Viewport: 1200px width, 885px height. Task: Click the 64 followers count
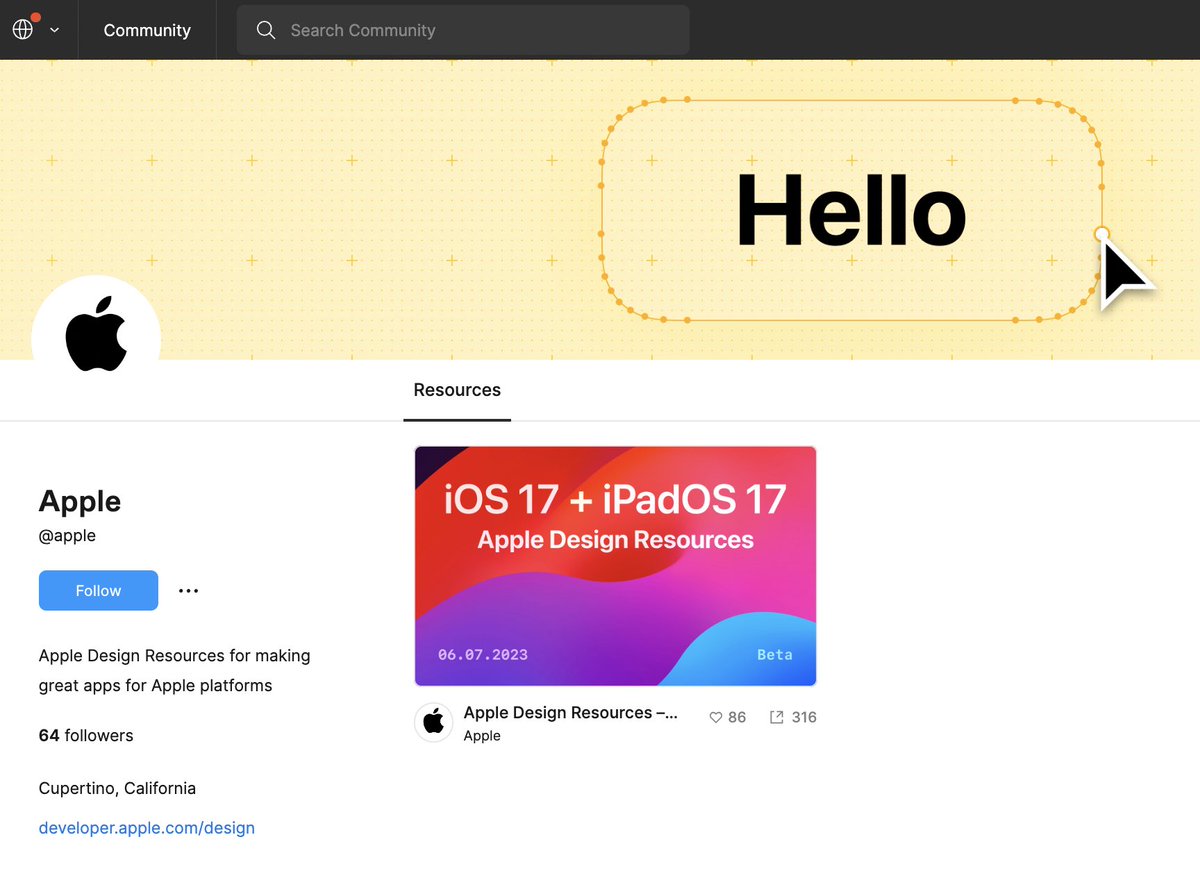[x=86, y=735]
